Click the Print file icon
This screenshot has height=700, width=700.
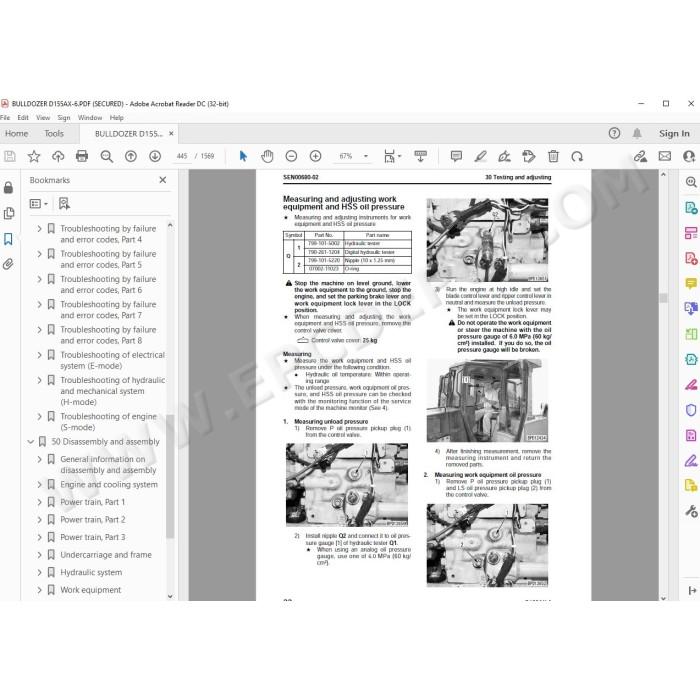pos(82,156)
